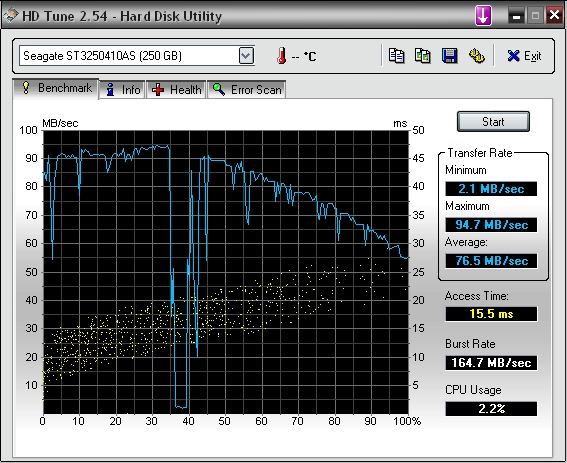Select the Benchmark tab
567x463 pixels.
[56, 88]
